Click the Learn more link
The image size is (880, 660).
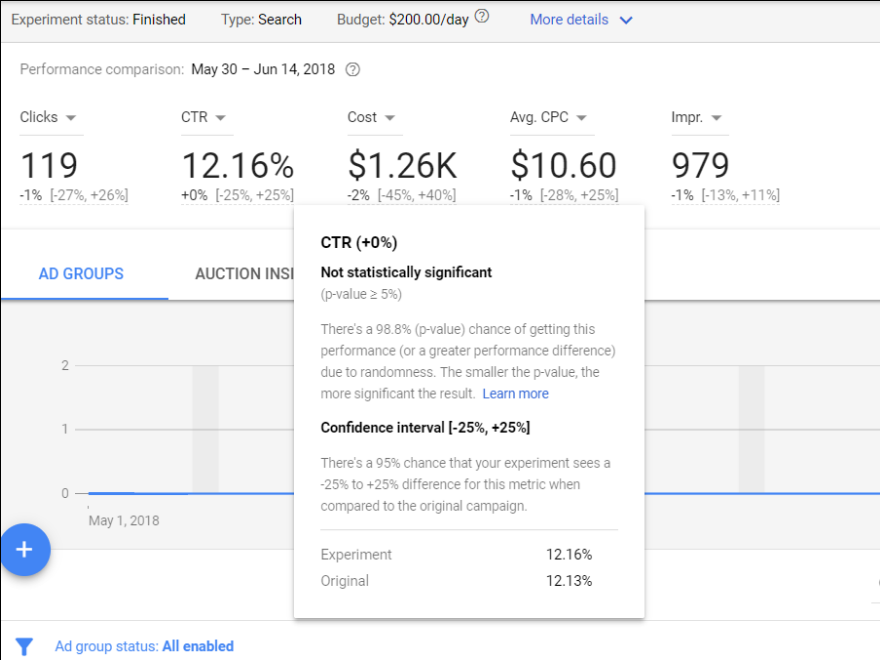click(x=515, y=393)
